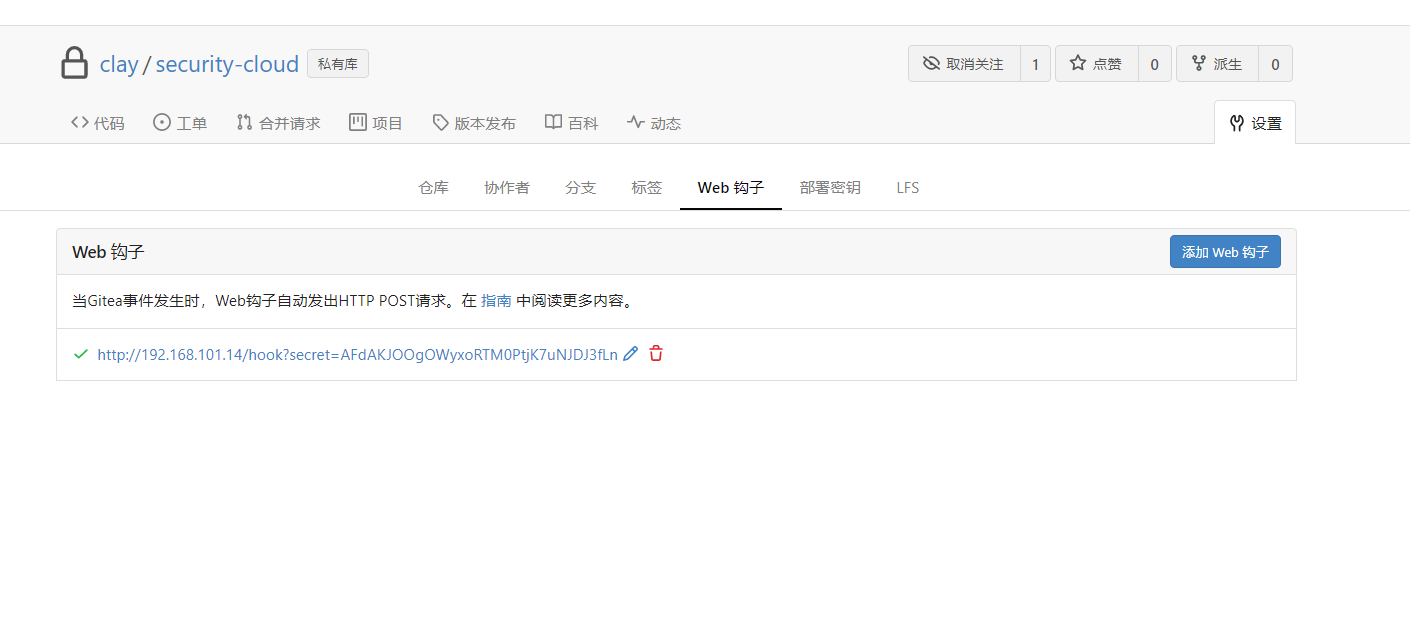Click the fork icon beside 派生
This screenshot has width=1410, height=622.
pos(1199,63)
